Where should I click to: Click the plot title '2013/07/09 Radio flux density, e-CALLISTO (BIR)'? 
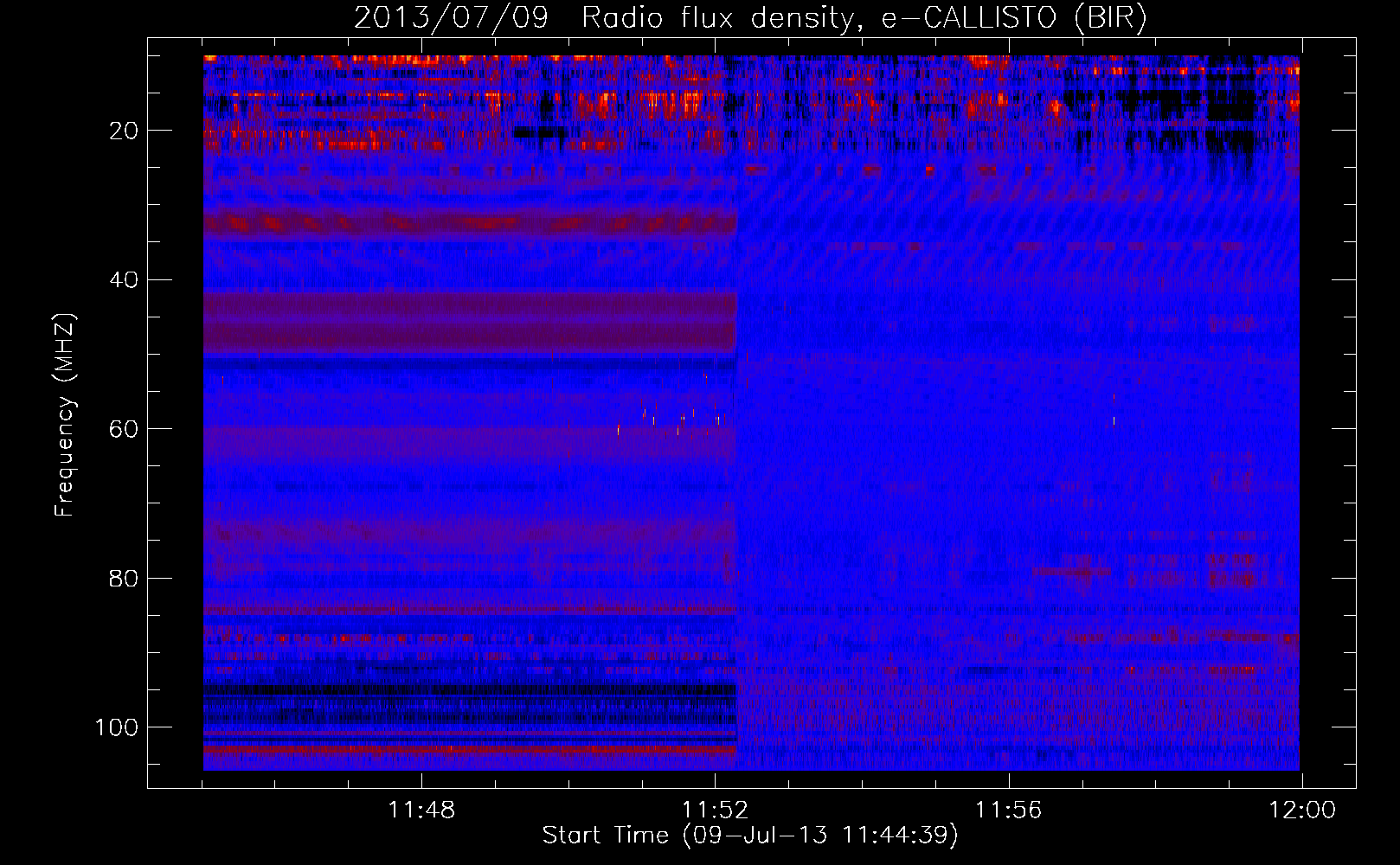pyautogui.click(x=750, y=18)
